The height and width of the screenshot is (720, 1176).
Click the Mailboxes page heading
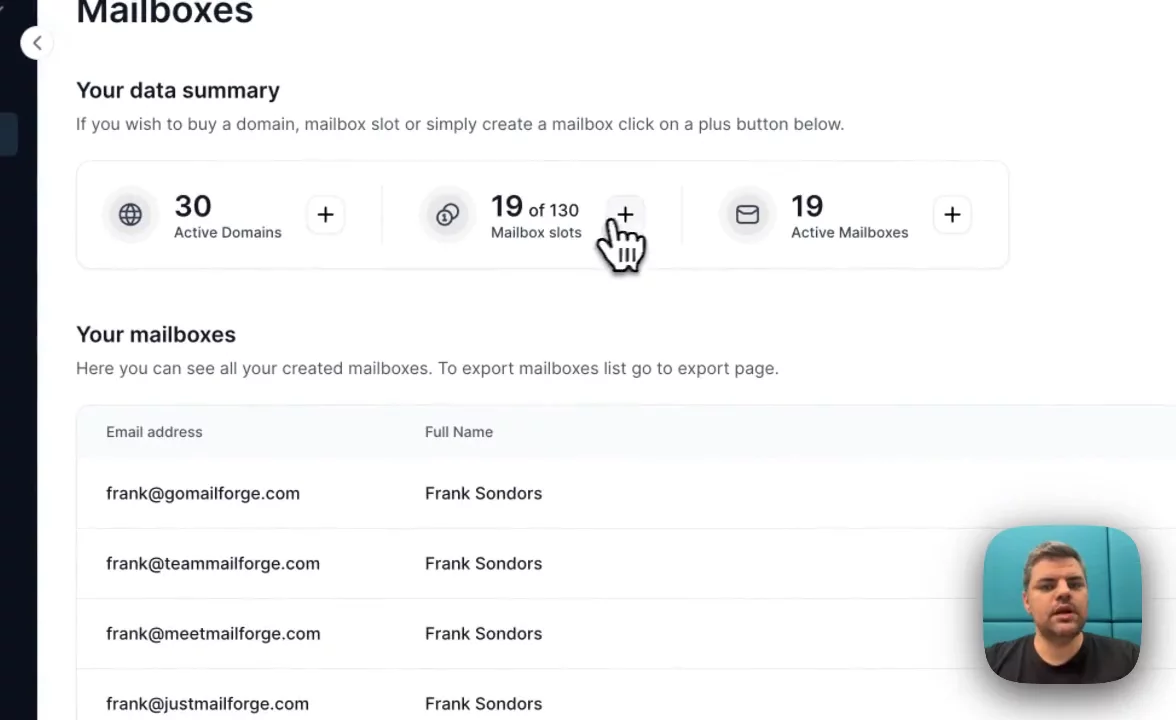coord(165,13)
